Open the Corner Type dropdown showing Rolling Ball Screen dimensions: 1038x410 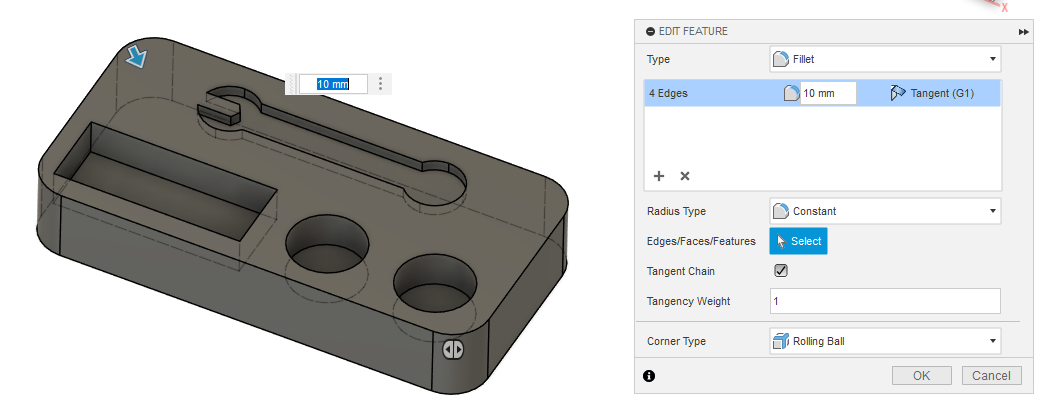pyautogui.click(x=885, y=341)
